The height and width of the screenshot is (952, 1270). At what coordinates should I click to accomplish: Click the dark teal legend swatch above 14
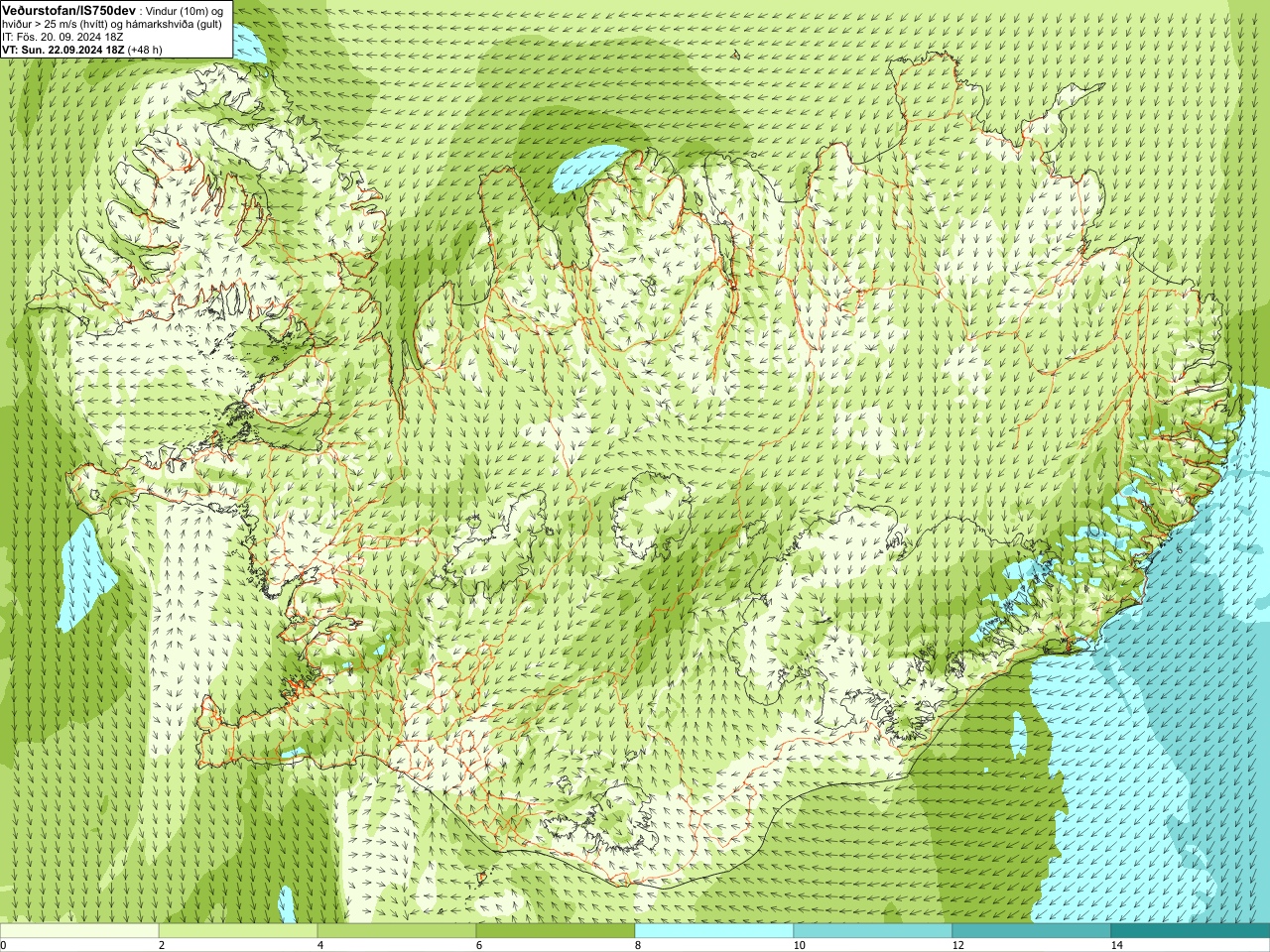coord(1191,931)
